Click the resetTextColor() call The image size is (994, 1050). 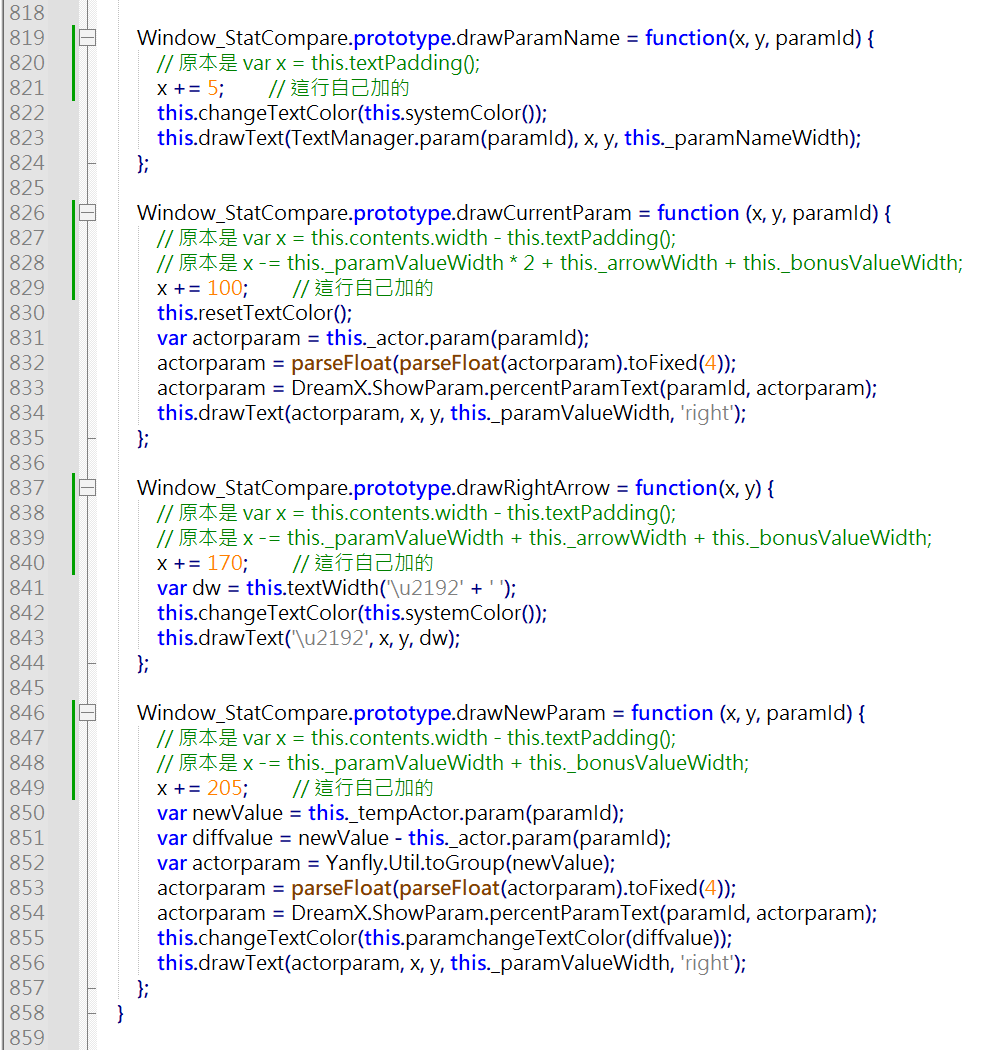275,313
